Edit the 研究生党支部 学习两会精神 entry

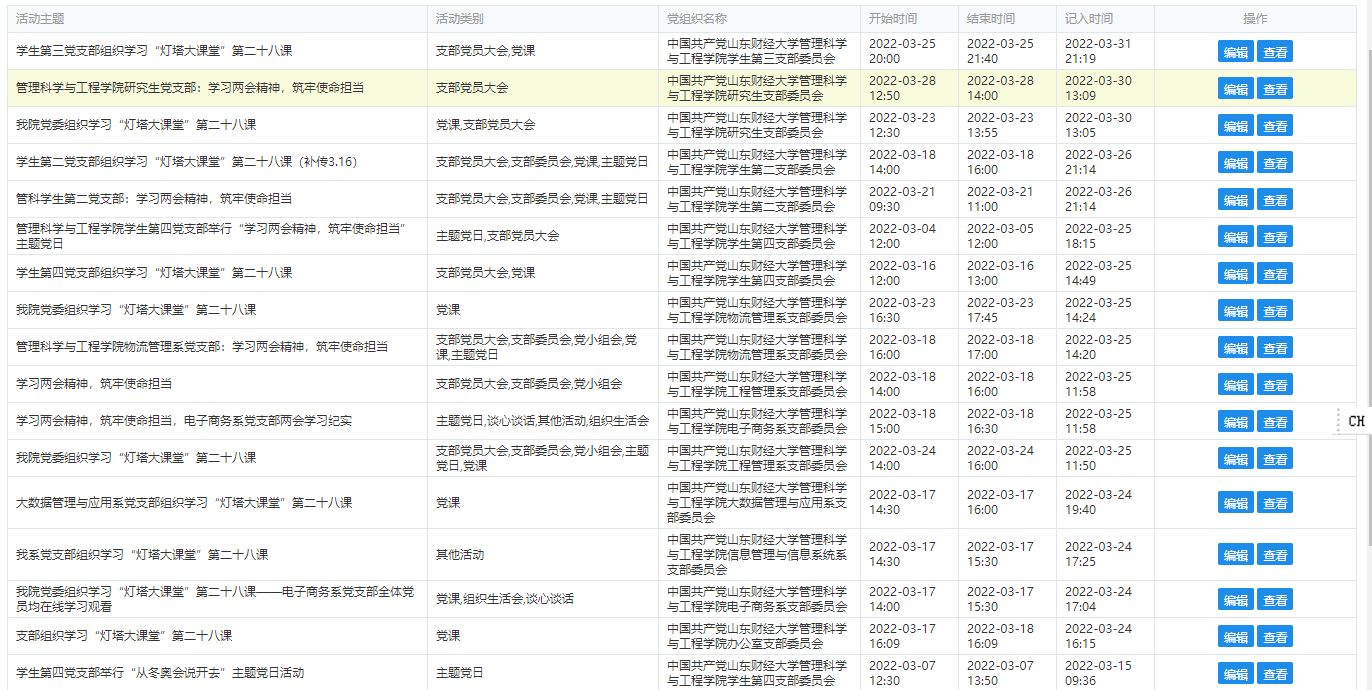click(1235, 89)
